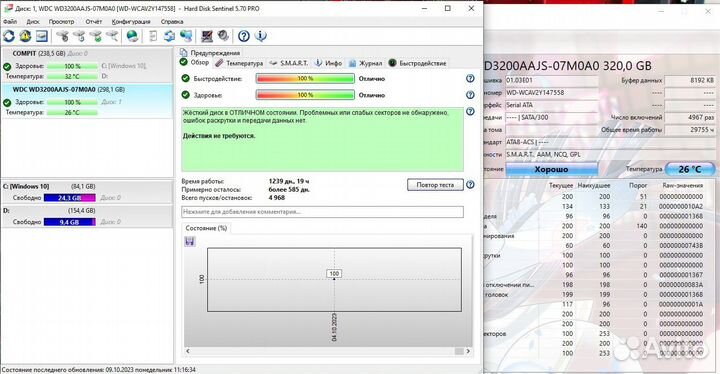Click the save icon above the Состояние graph
This screenshot has height=374, width=720.
[x=190, y=241]
